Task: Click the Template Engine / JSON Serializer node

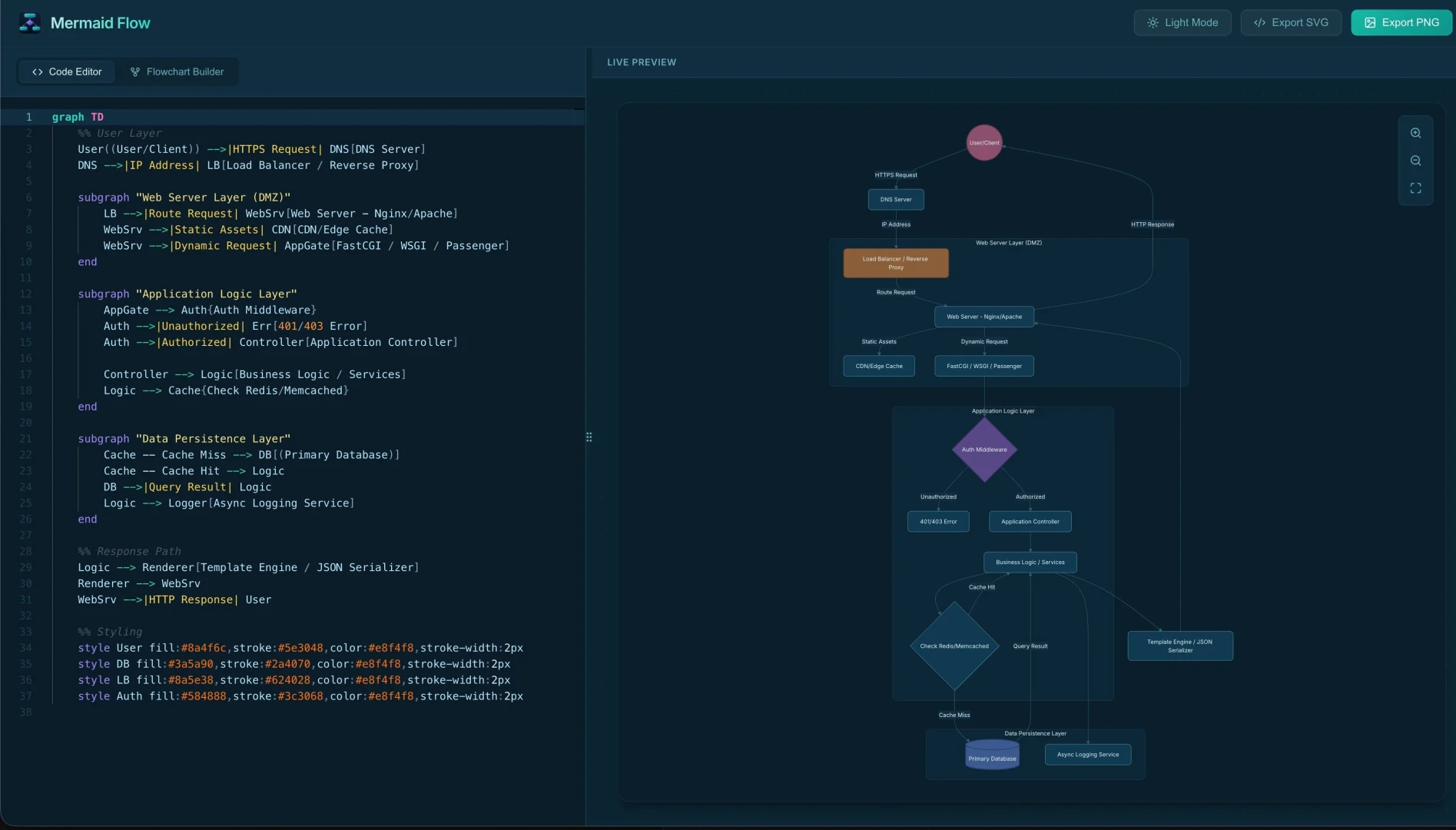Action: [x=1180, y=646]
